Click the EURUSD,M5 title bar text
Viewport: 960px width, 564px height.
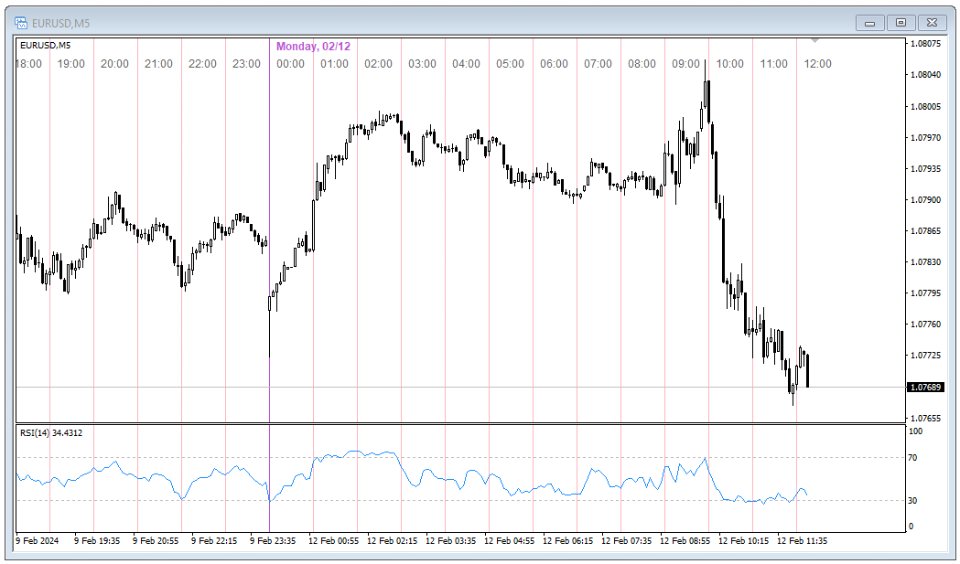[x=62, y=21]
